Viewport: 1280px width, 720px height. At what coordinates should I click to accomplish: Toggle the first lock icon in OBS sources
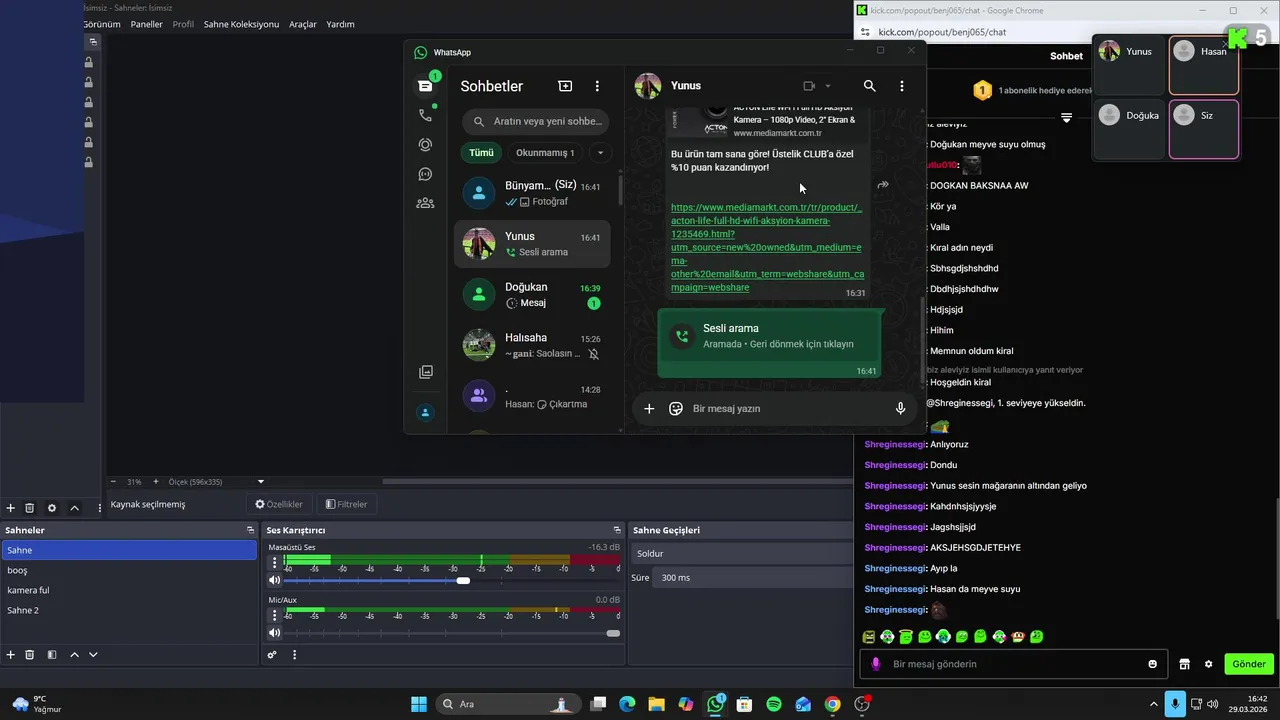[89, 62]
